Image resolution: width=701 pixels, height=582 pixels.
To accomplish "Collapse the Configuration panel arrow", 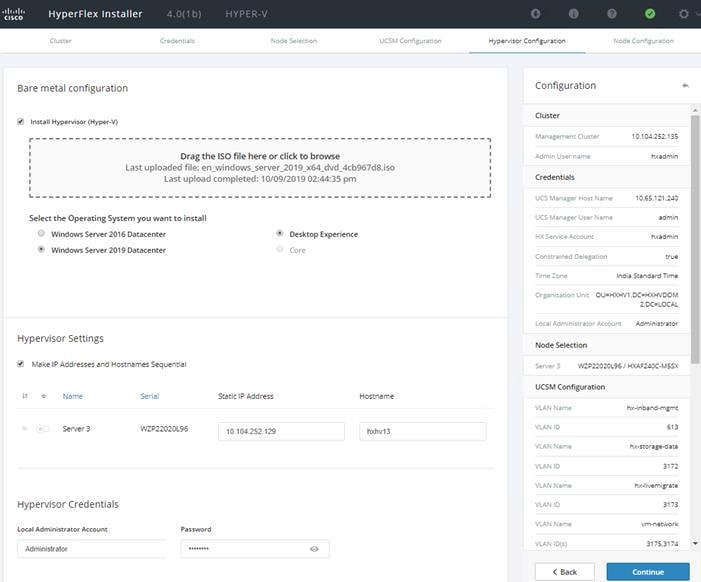I will [685, 85].
